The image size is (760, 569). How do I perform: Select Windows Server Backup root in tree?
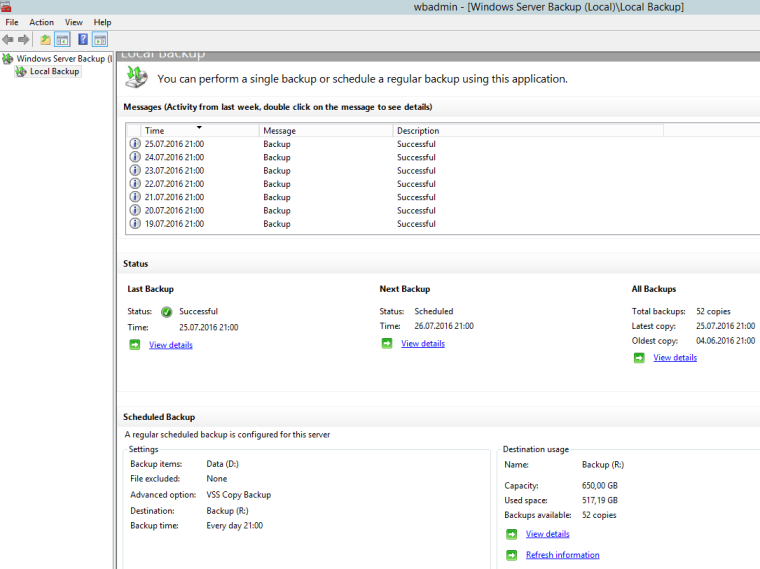coord(64,59)
